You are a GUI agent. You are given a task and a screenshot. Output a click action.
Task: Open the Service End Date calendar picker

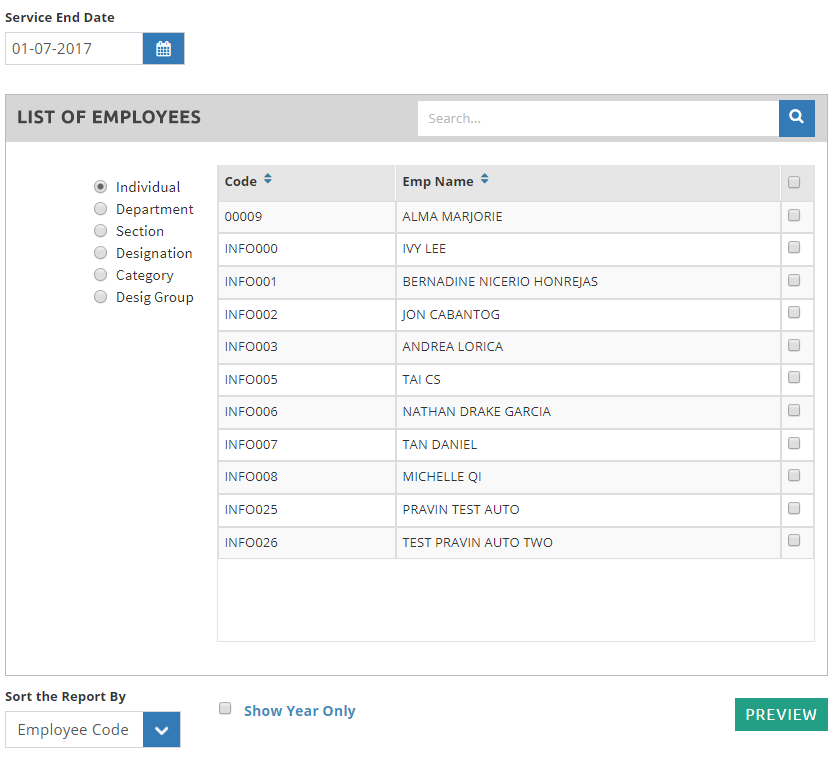[x=163, y=49]
